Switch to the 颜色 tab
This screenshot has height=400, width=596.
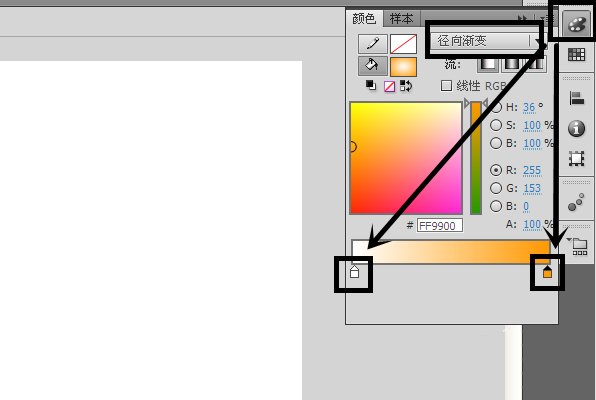pos(364,18)
